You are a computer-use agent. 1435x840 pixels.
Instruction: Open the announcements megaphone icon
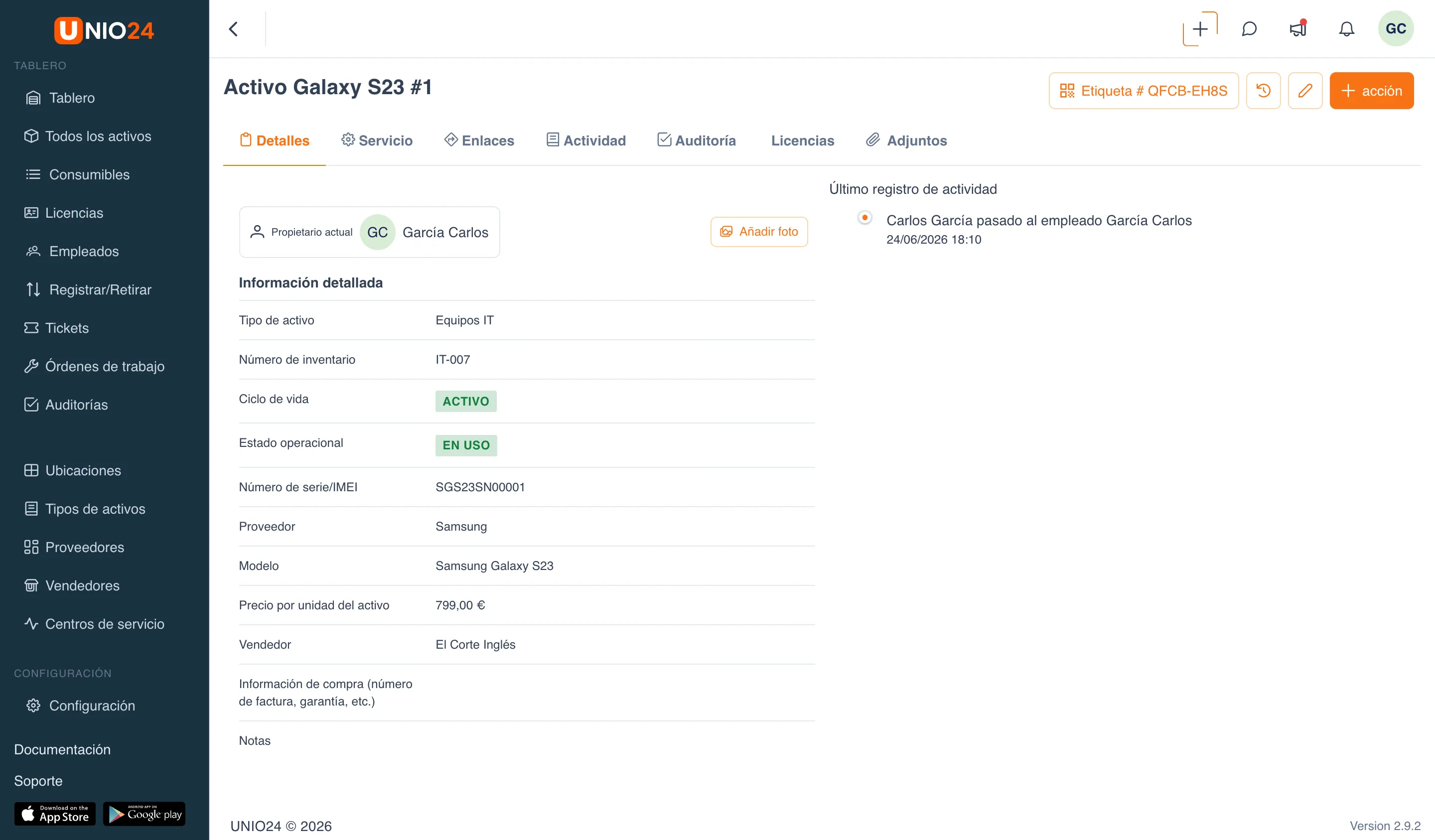pos(1298,28)
